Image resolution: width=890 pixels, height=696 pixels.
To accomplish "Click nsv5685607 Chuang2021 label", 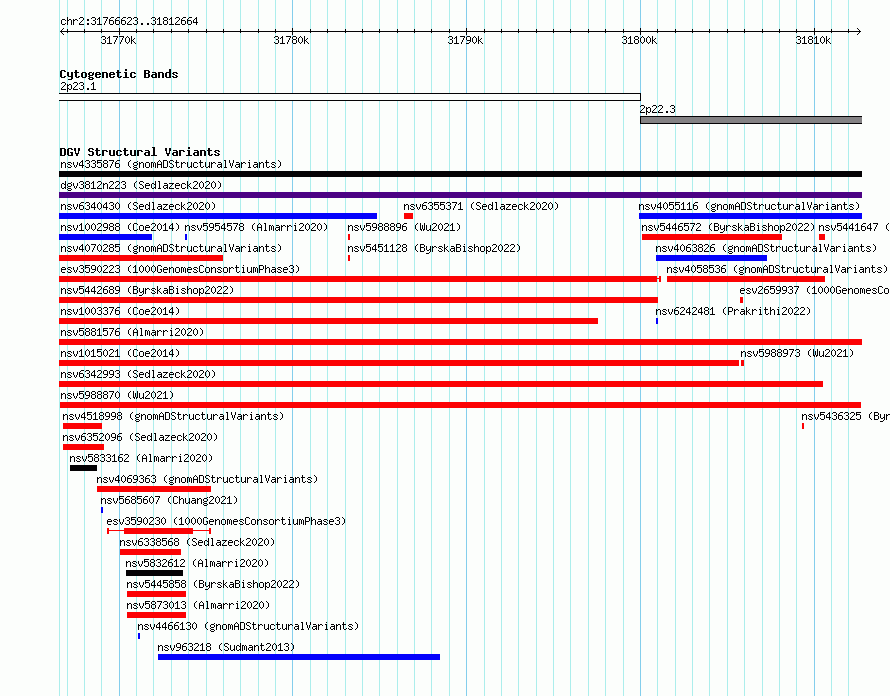I will point(169,500).
